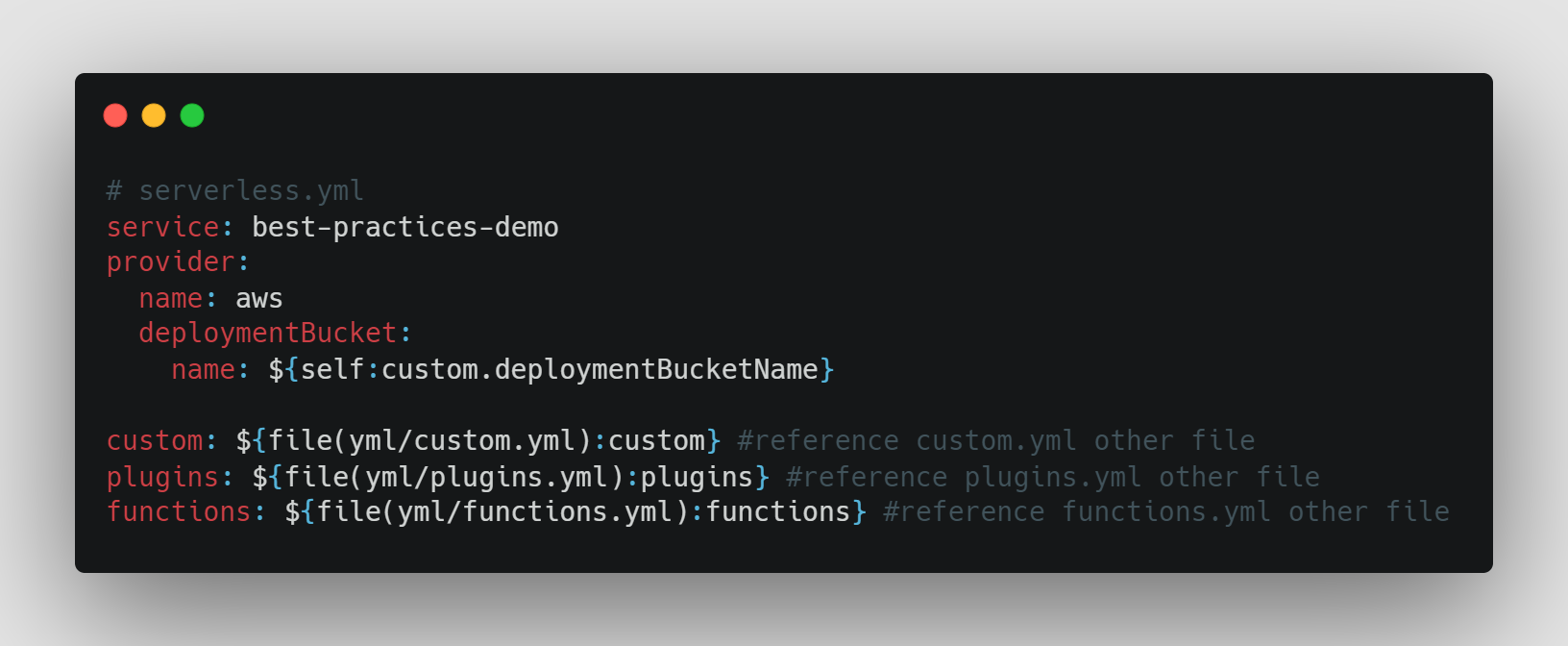
Task: Click 'custom.deploymentBucketName' variable reference
Action: (x=600, y=370)
